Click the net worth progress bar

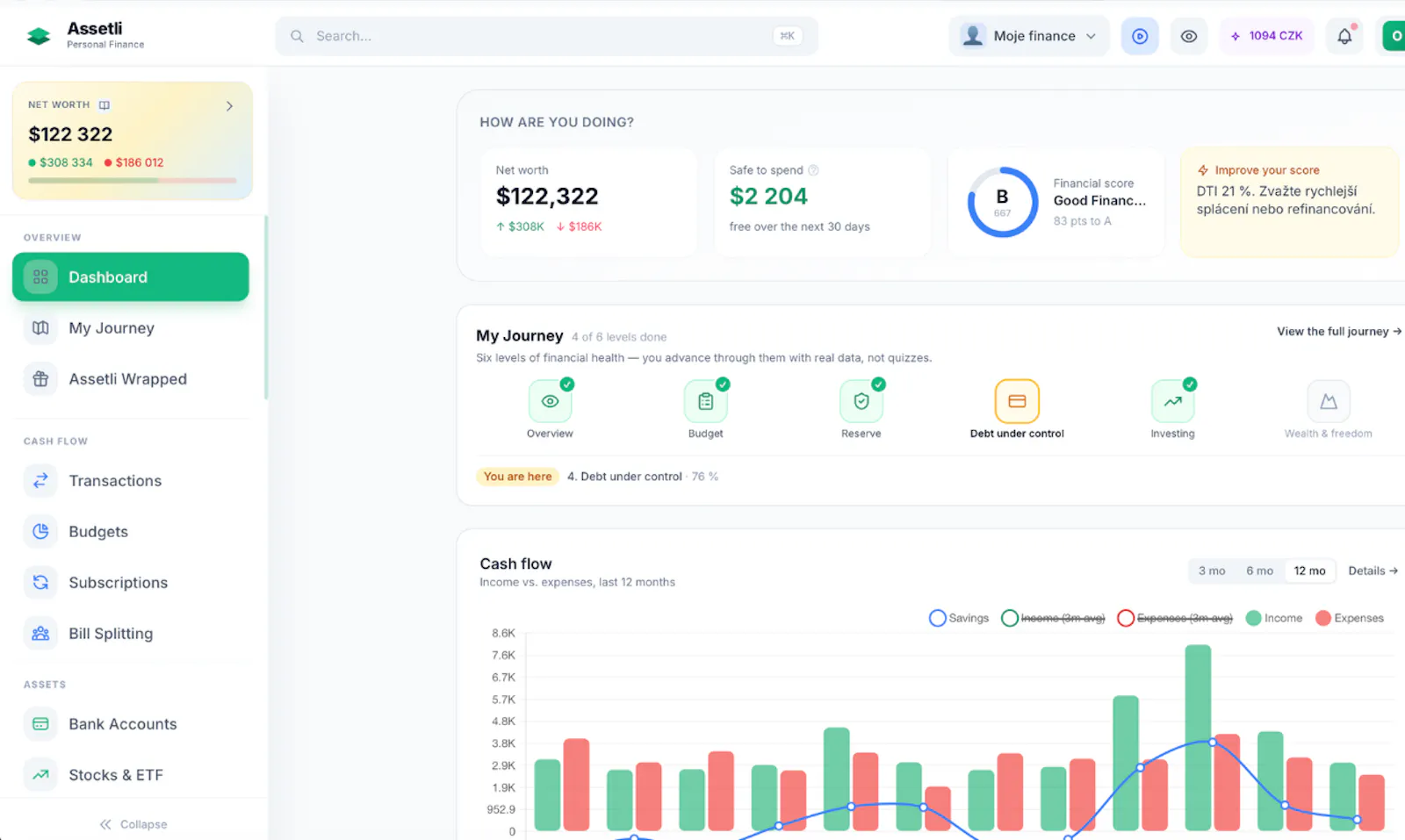133,181
